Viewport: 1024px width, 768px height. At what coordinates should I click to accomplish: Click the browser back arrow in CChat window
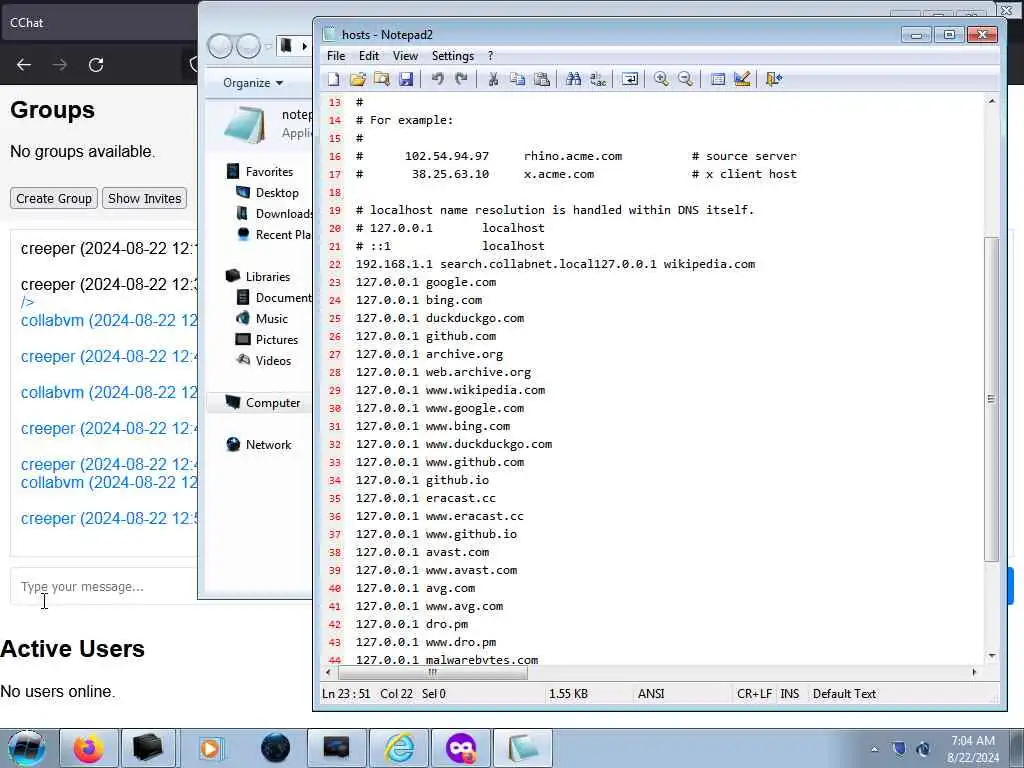[x=24, y=65]
